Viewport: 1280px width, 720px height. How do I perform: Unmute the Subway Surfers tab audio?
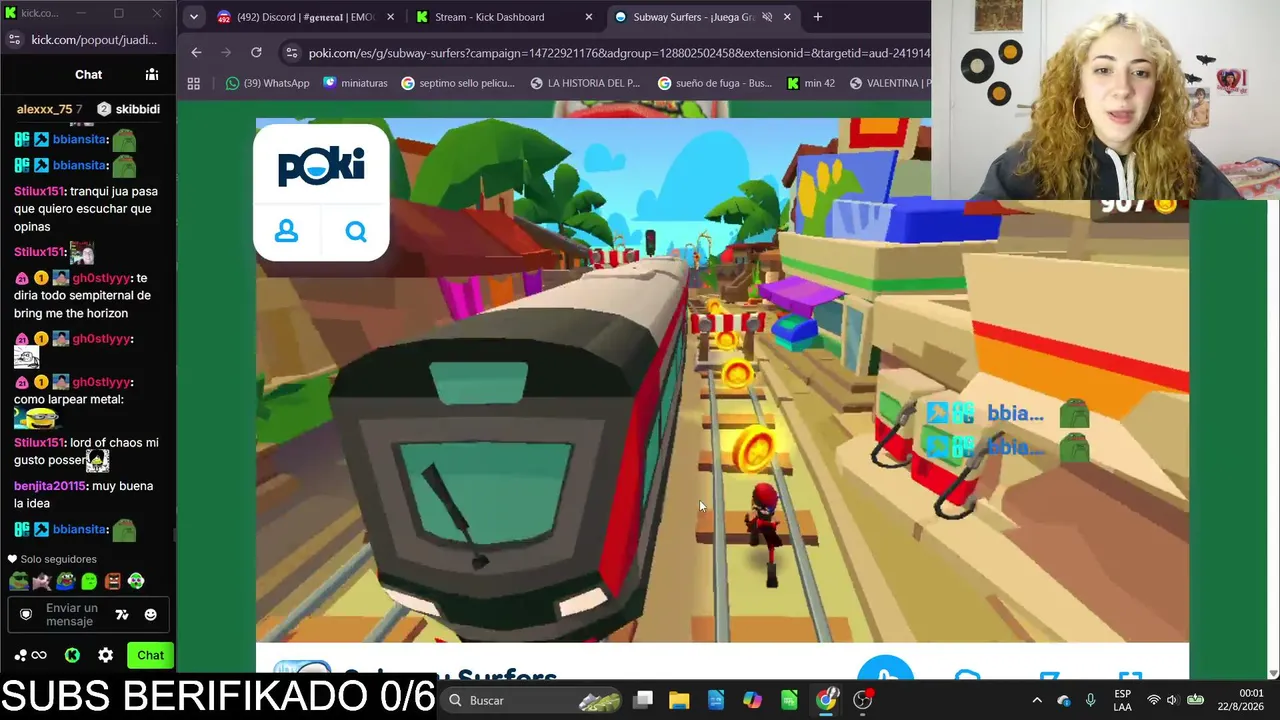tap(767, 17)
